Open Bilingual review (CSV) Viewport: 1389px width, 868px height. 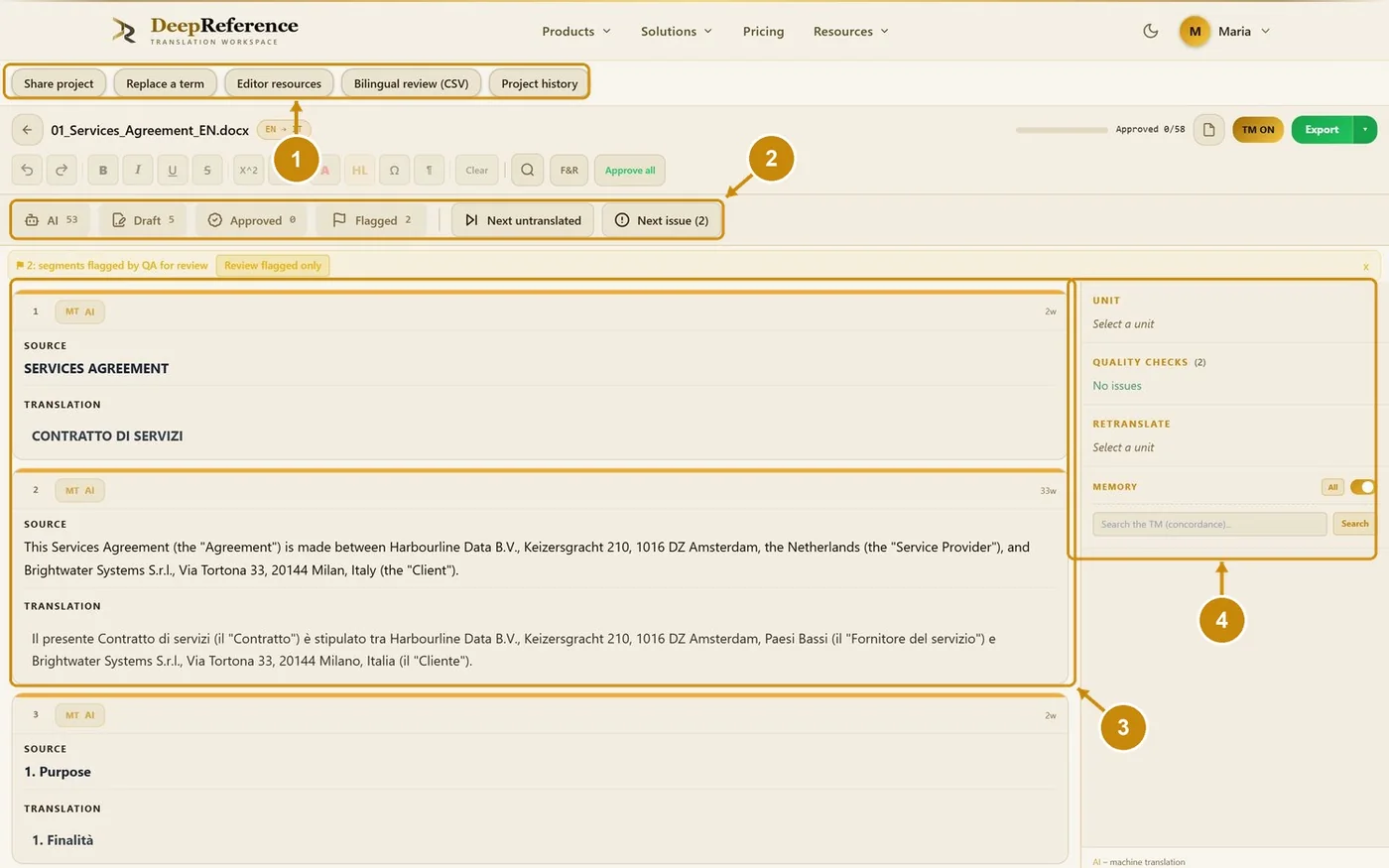pyautogui.click(x=411, y=83)
